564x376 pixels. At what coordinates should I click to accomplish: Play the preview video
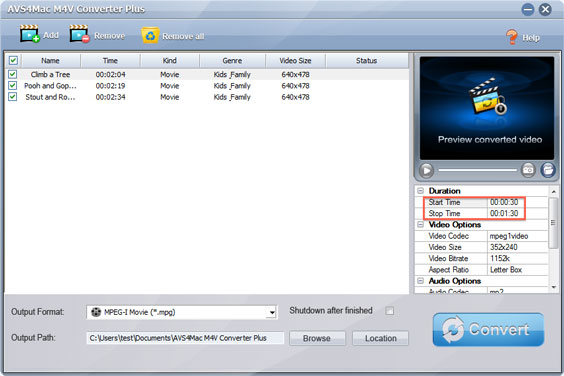(427, 170)
